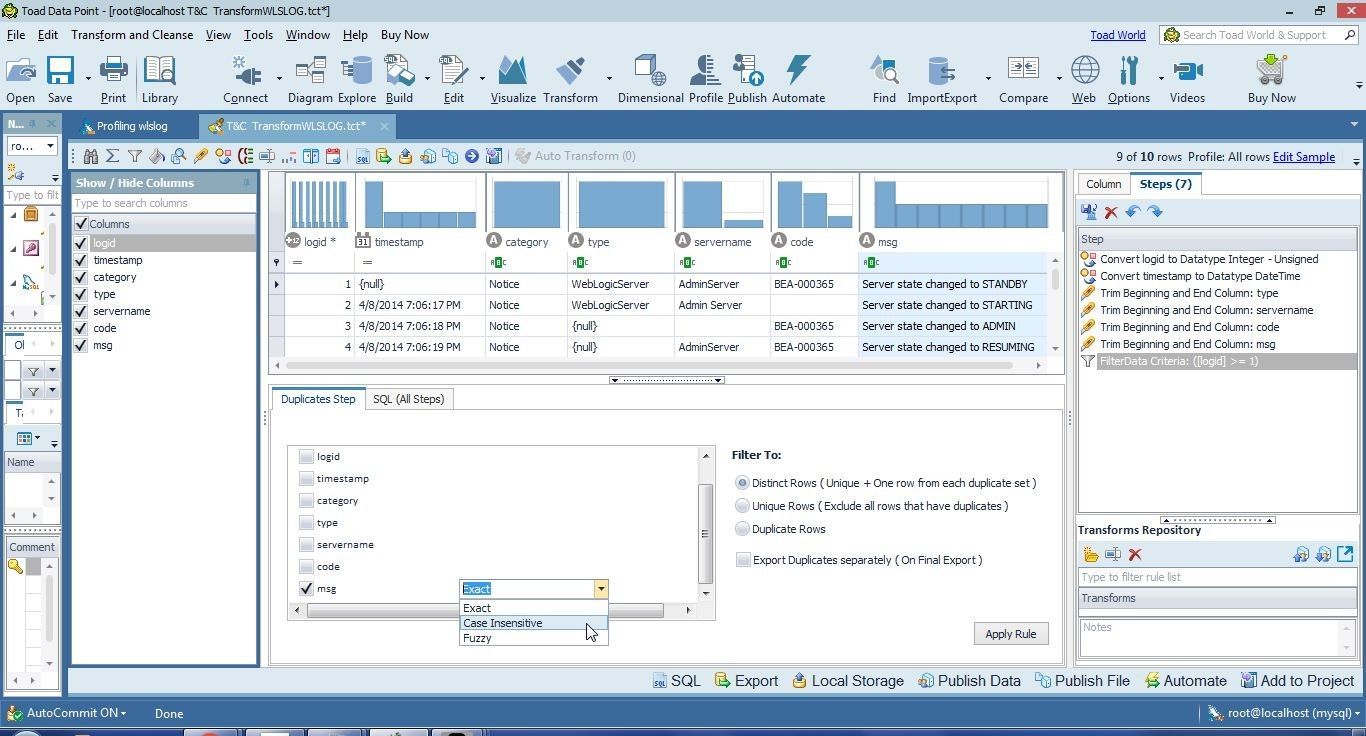Check the category checkbox in Duplicates Step
This screenshot has height=736, width=1366.
pyautogui.click(x=307, y=500)
